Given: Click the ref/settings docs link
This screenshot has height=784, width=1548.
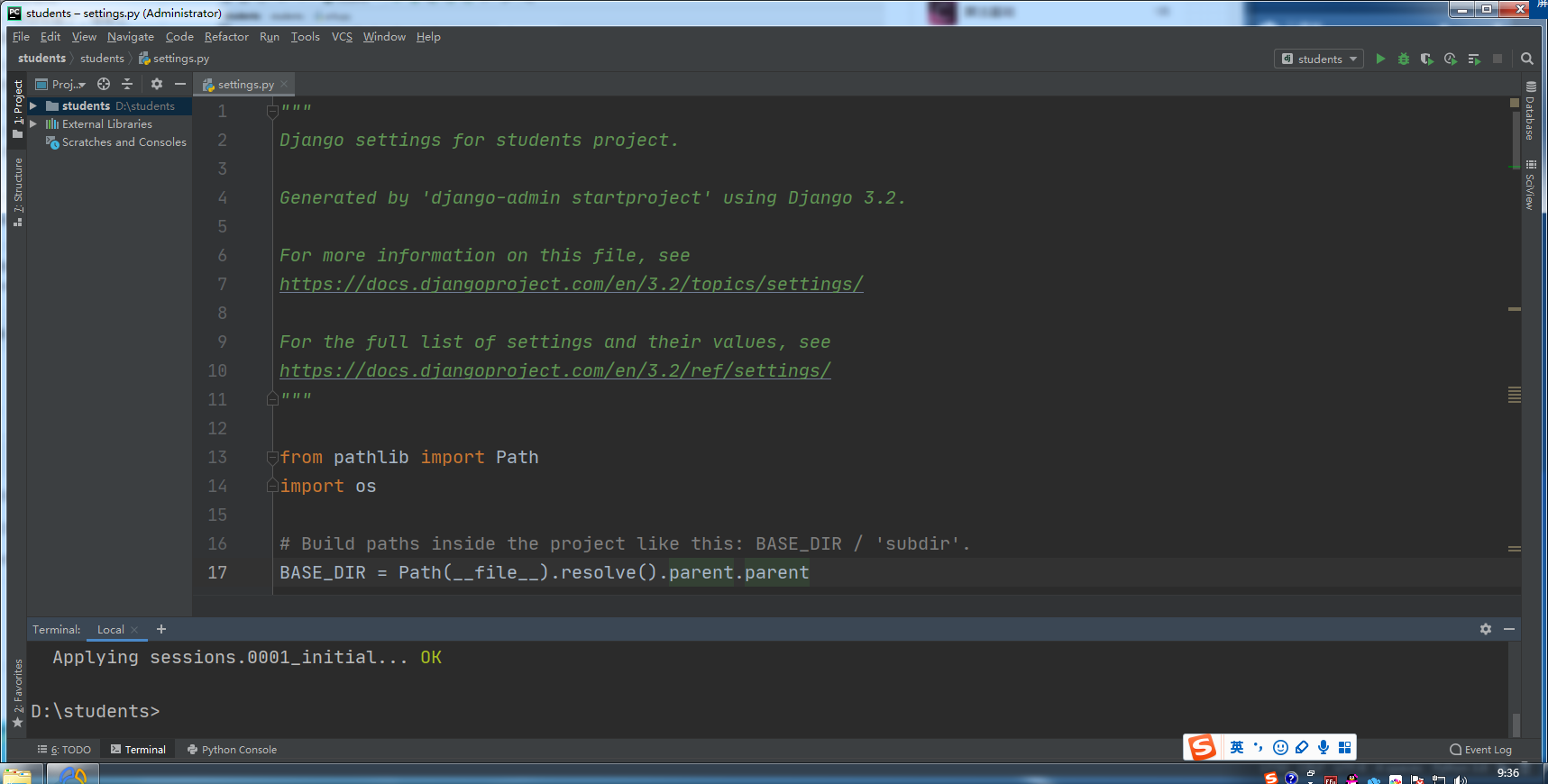Looking at the screenshot, I should click(x=555, y=370).
